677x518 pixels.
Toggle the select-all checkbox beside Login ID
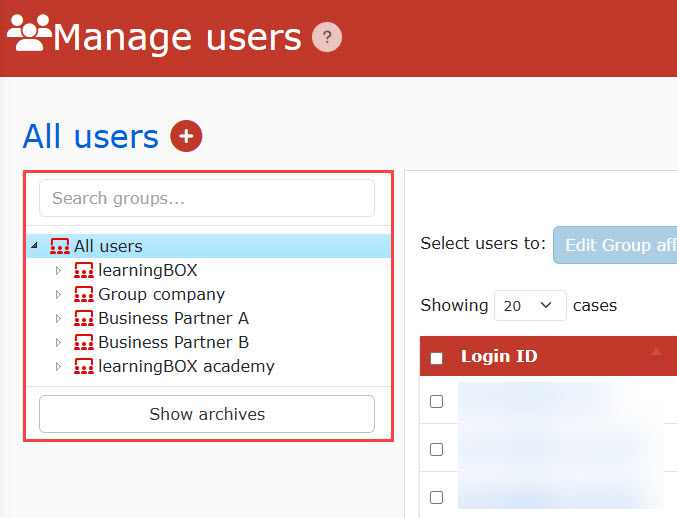click(x=436, y=358)
